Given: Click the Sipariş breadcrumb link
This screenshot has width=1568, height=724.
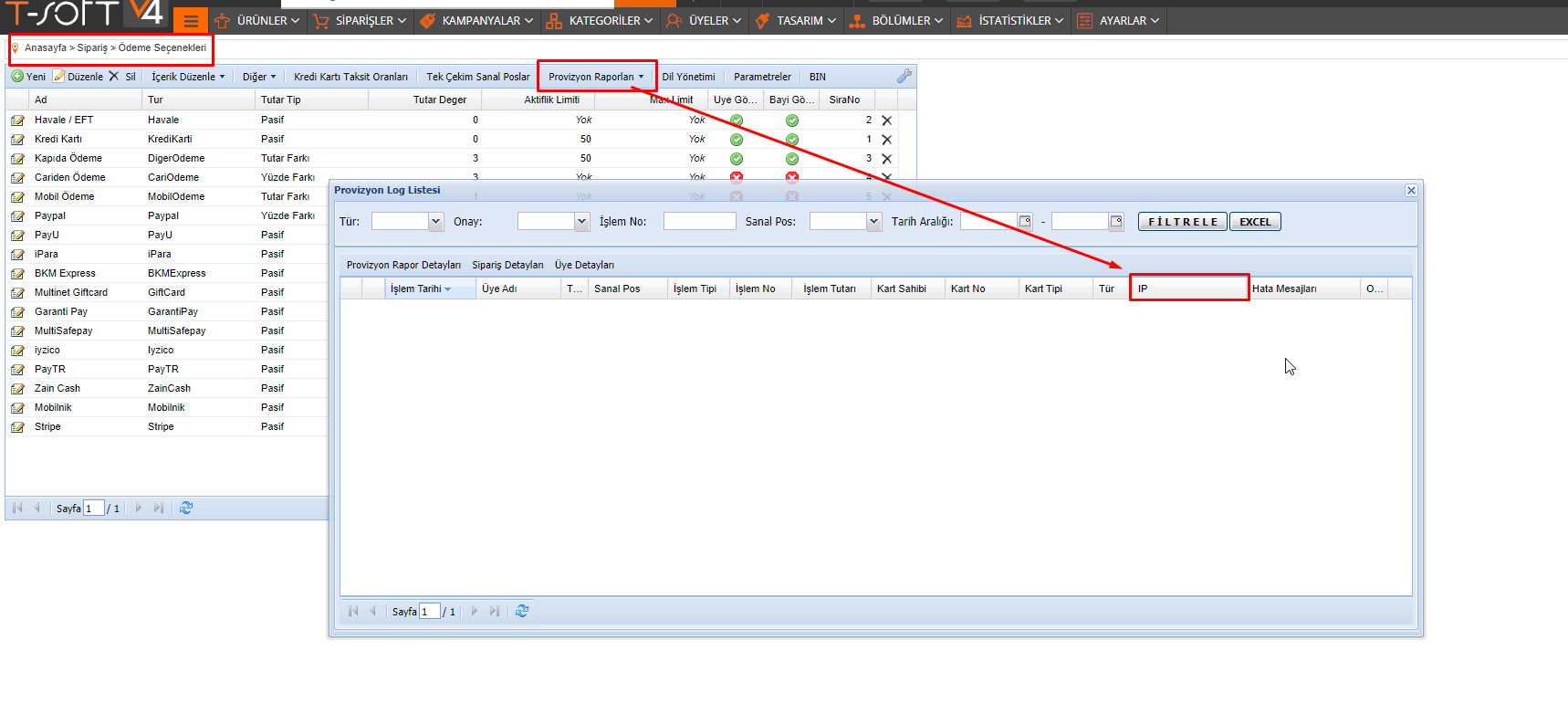Looking at the screenshot, I should pos(92,47).
